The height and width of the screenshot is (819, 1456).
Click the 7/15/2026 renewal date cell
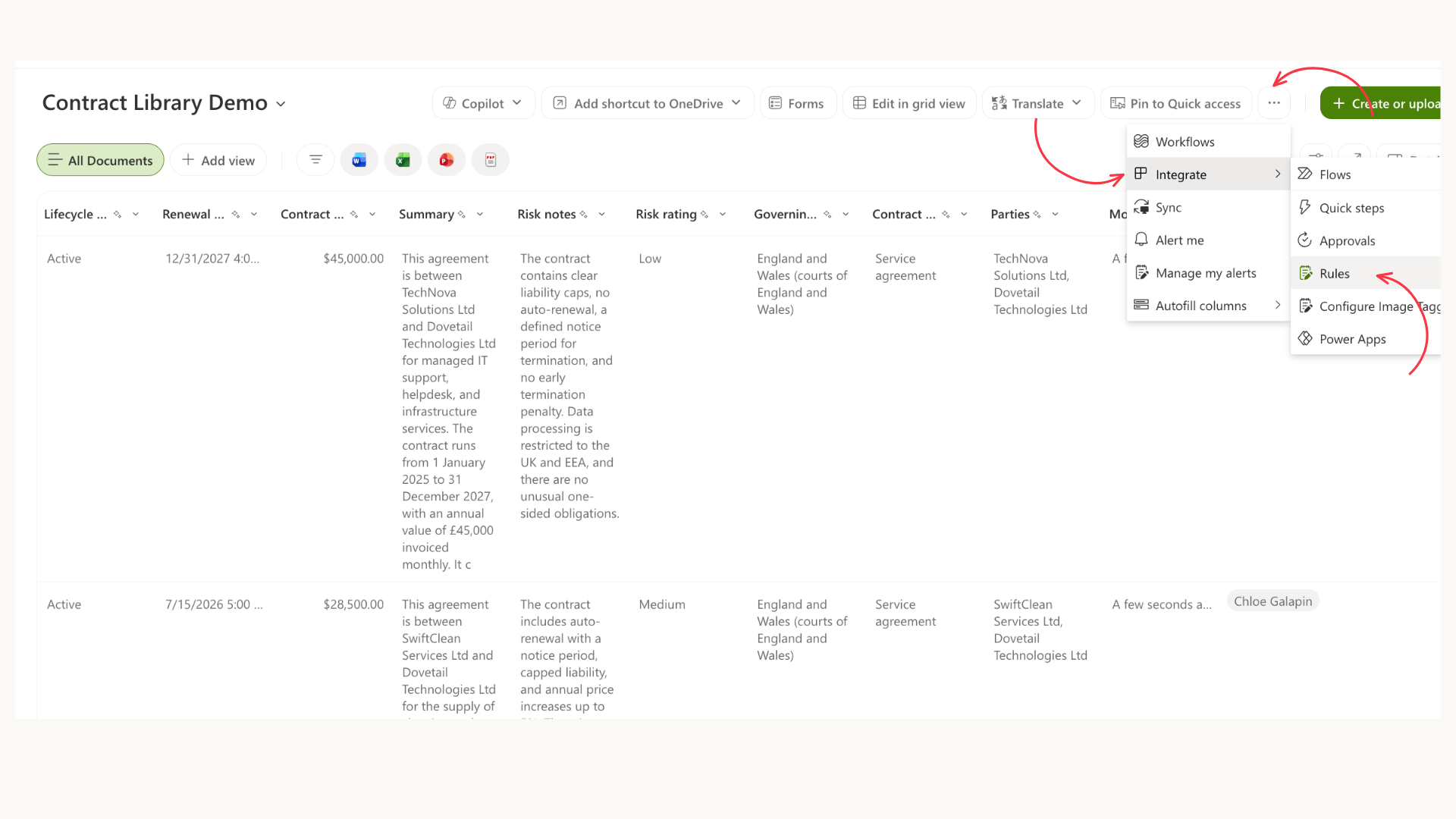point(214,604)
